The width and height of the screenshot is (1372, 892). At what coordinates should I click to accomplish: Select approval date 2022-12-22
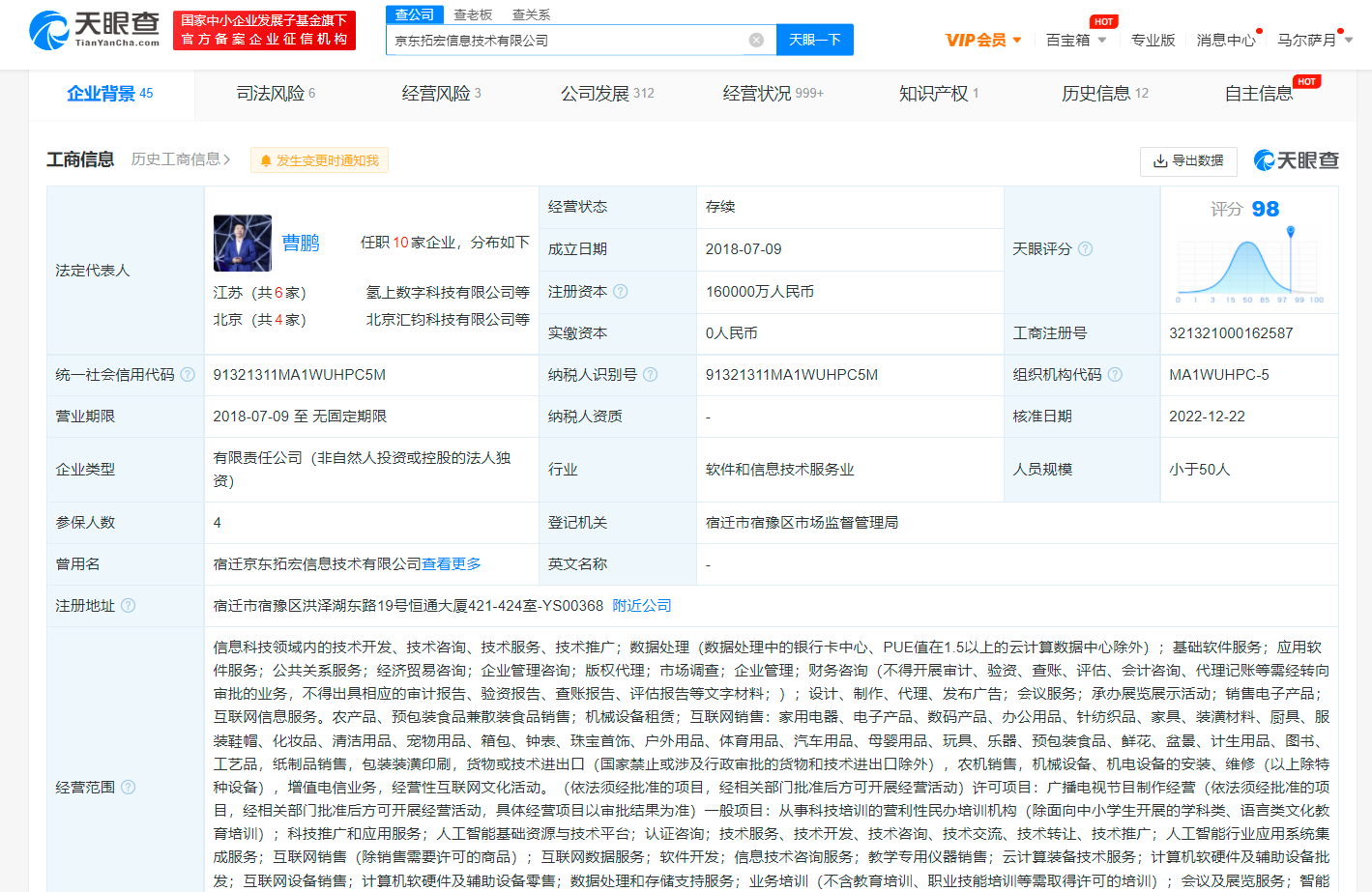1208,416
